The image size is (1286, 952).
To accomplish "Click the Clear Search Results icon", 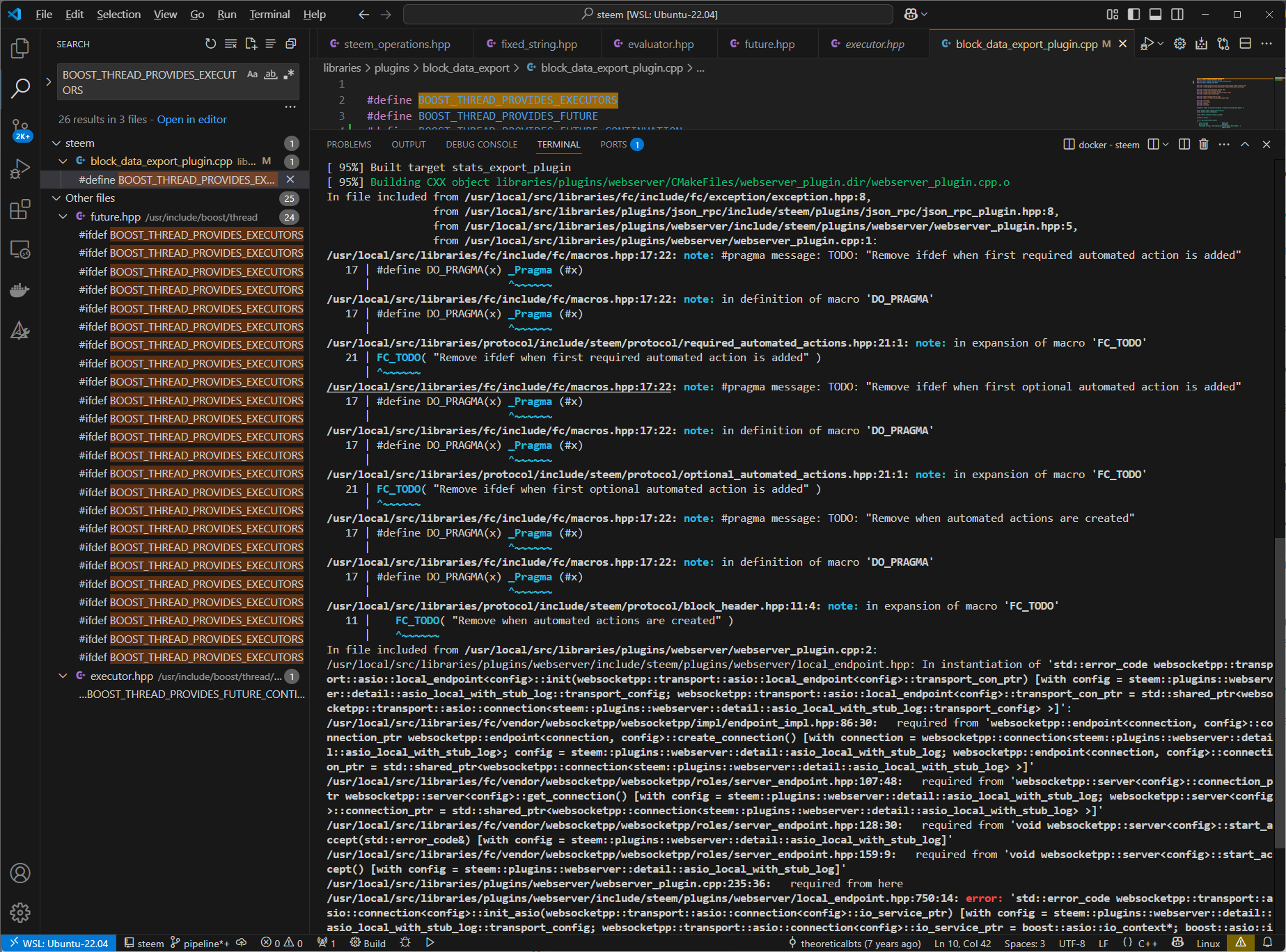I will (x=230, y=44).
